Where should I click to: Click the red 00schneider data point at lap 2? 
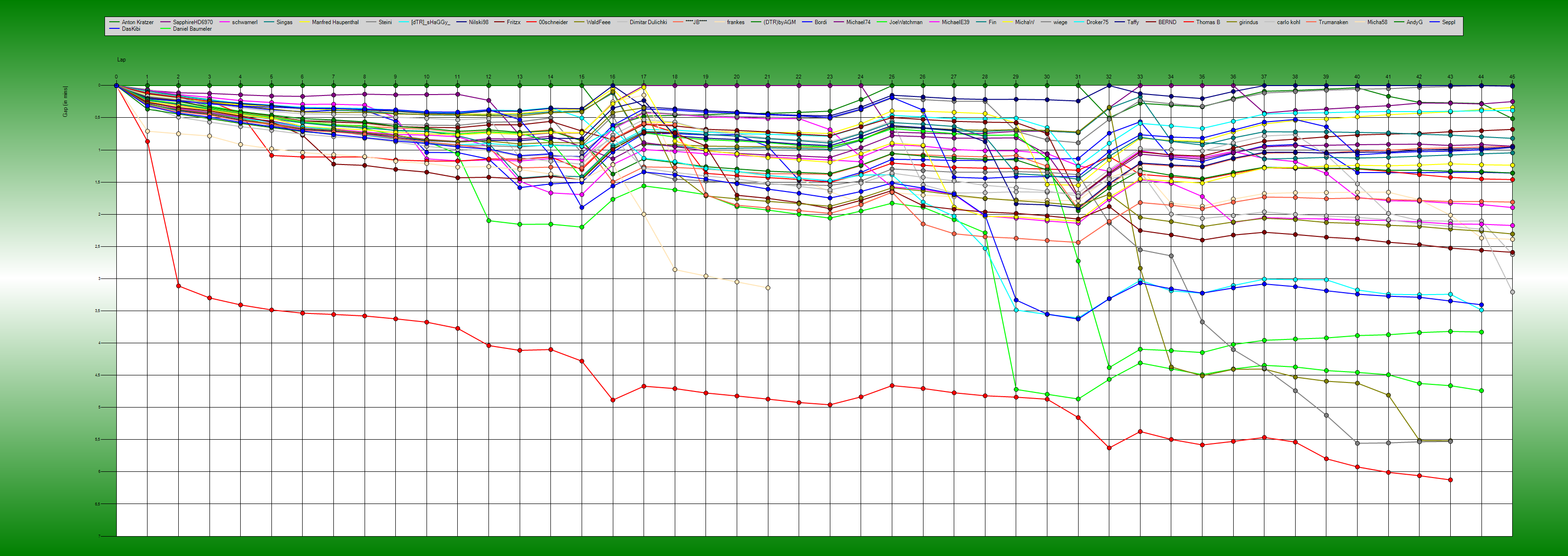[178, 286]
